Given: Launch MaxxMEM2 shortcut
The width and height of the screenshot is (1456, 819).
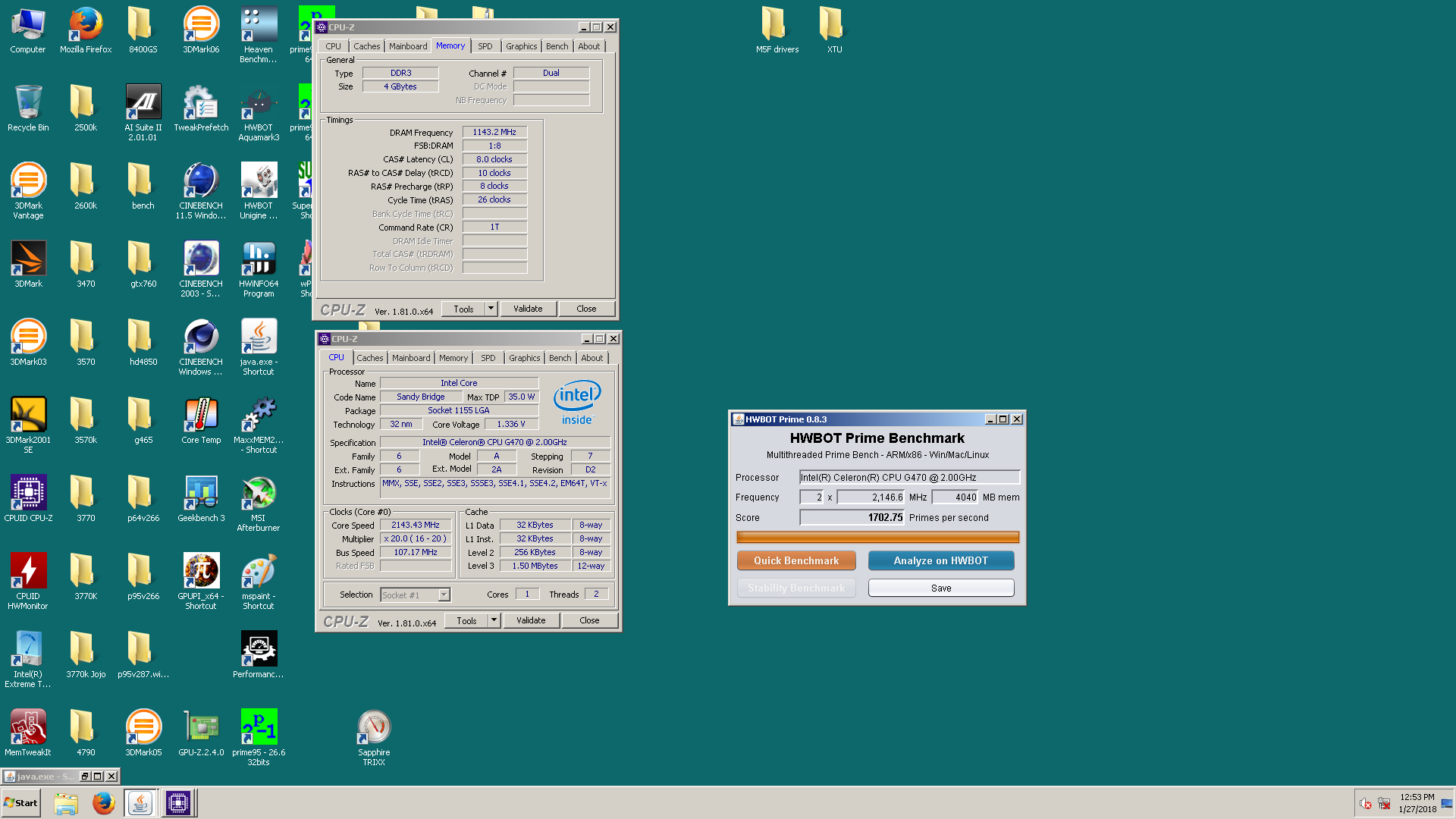Looking at the screenshot, I should [x=259, y=425].
